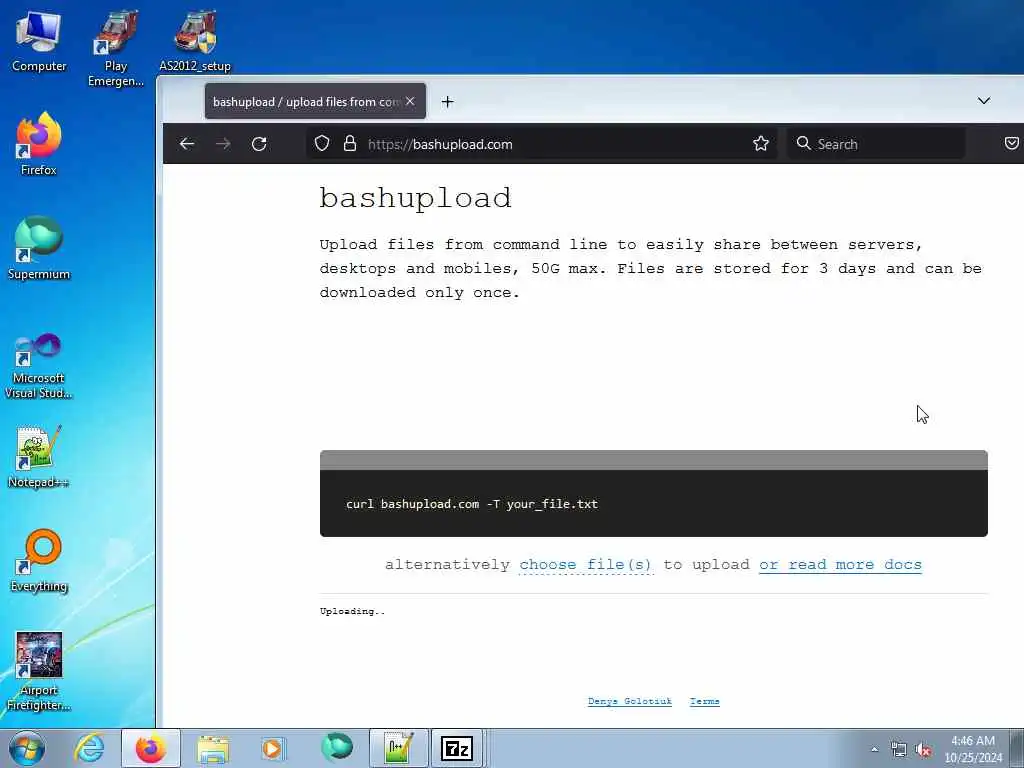Image resolution: width=1024 pixels, height=768 pixels.
Task: Open the clock showing 4:46 AM
Action: pyautogui.click(x=973, y=749)
